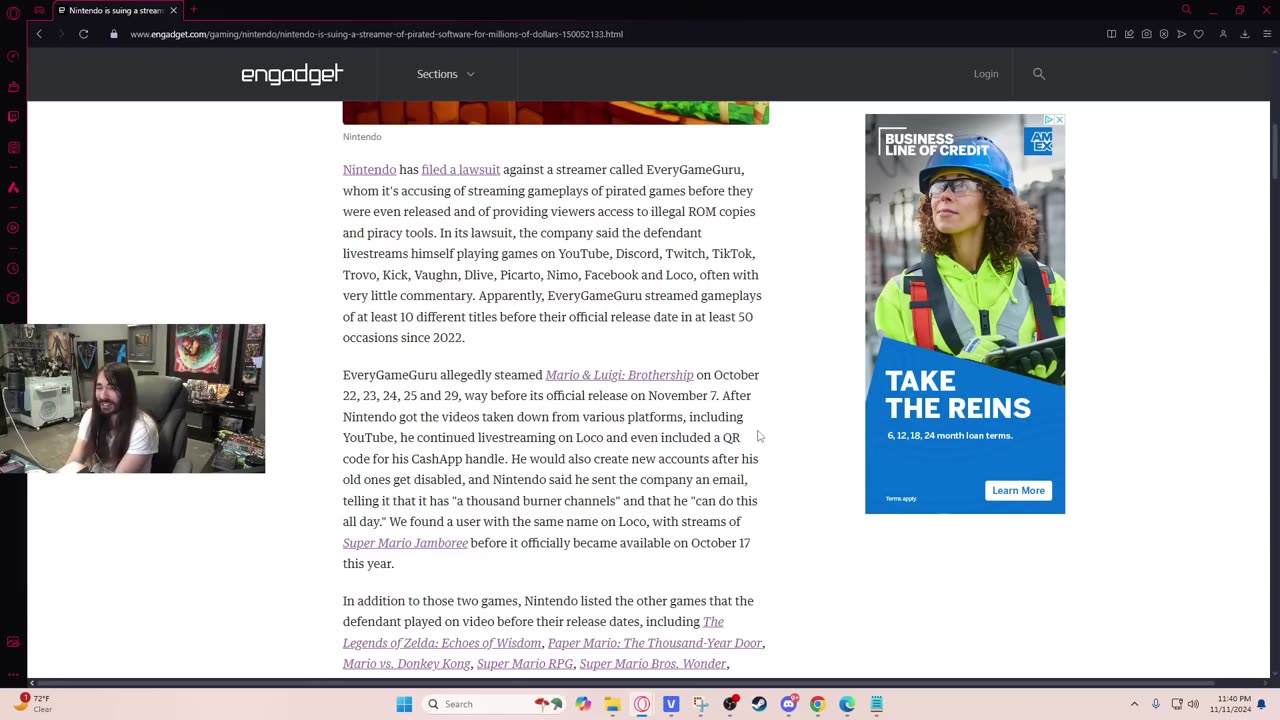1280x720 pixels.
Task: Click the streamer webcam overlay
Action: [133, 398]
